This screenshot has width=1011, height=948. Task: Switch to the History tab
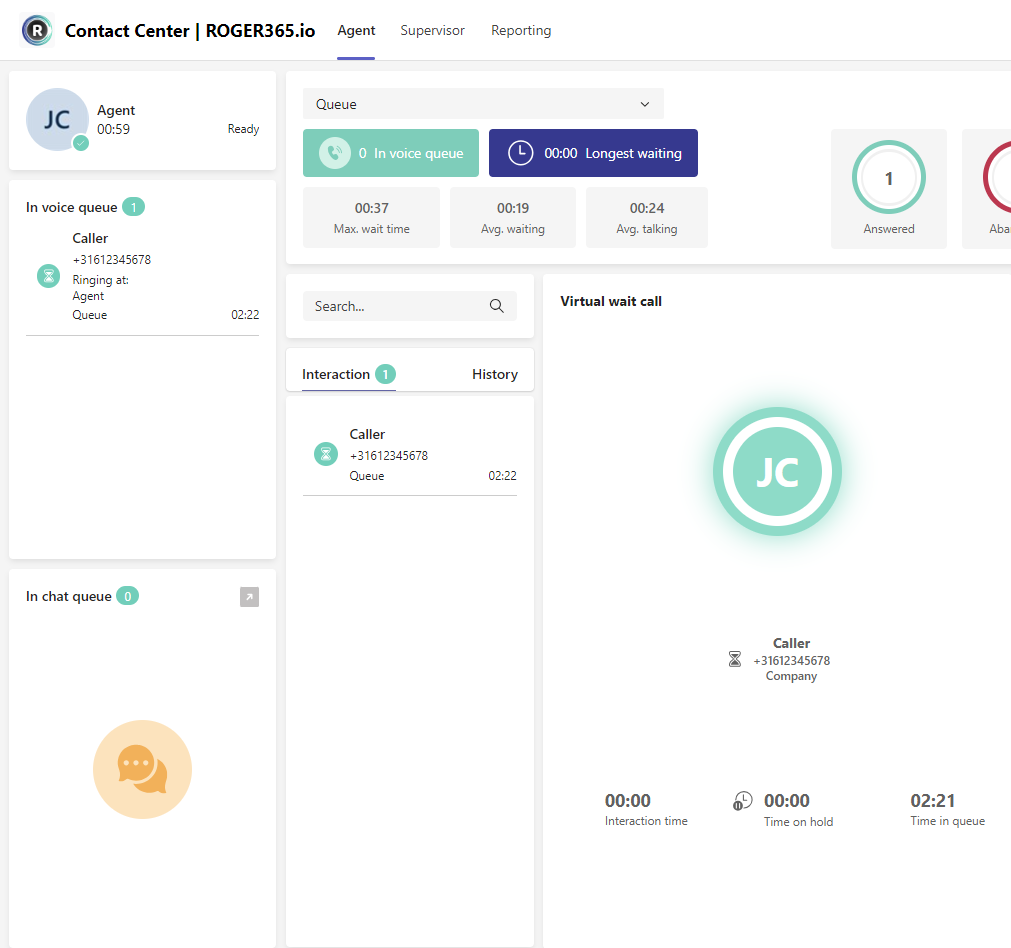(x=494, y=374)
